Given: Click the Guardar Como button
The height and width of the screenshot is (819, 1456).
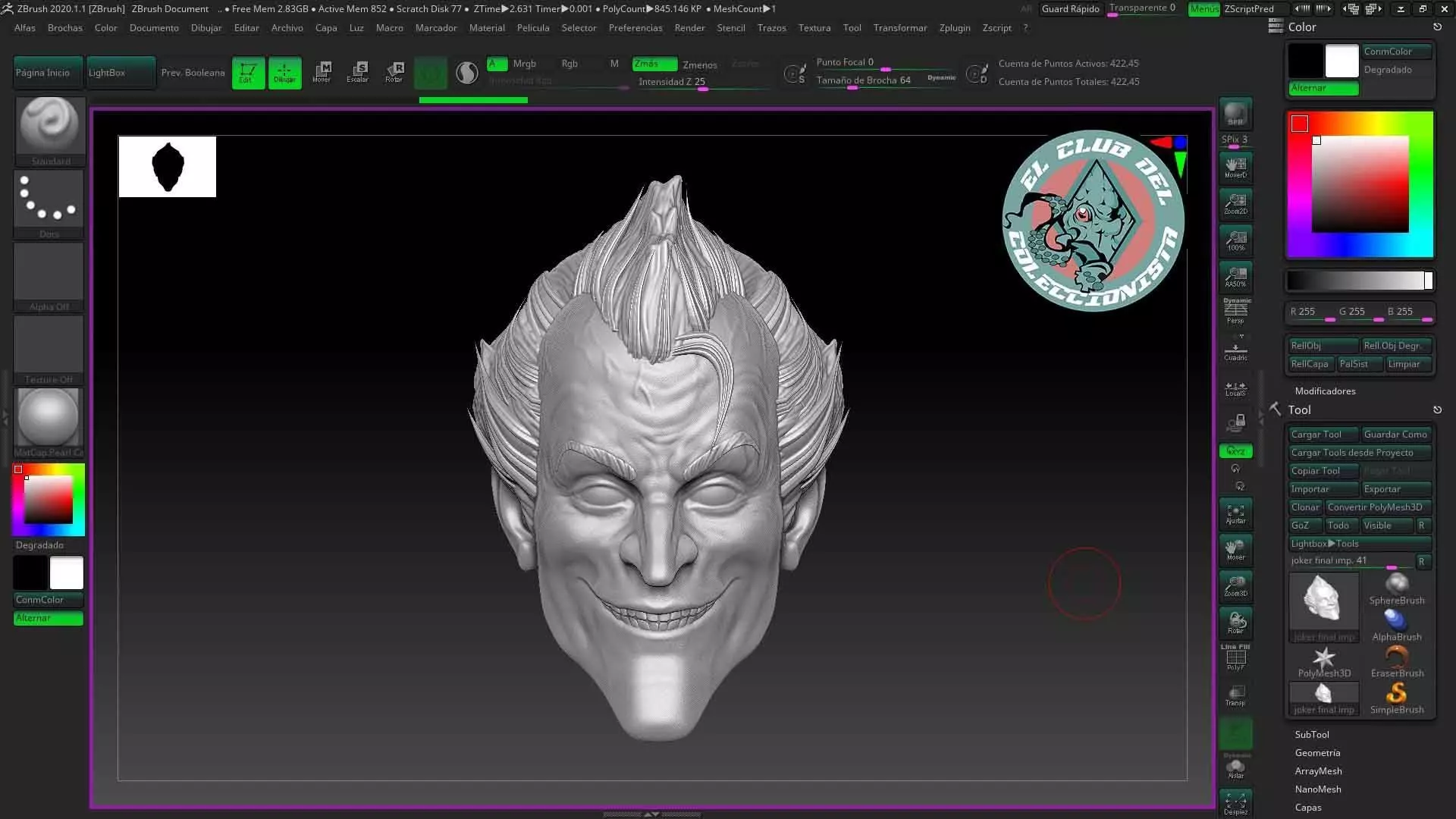Looking at the screenshot, I should point(1395,435).
